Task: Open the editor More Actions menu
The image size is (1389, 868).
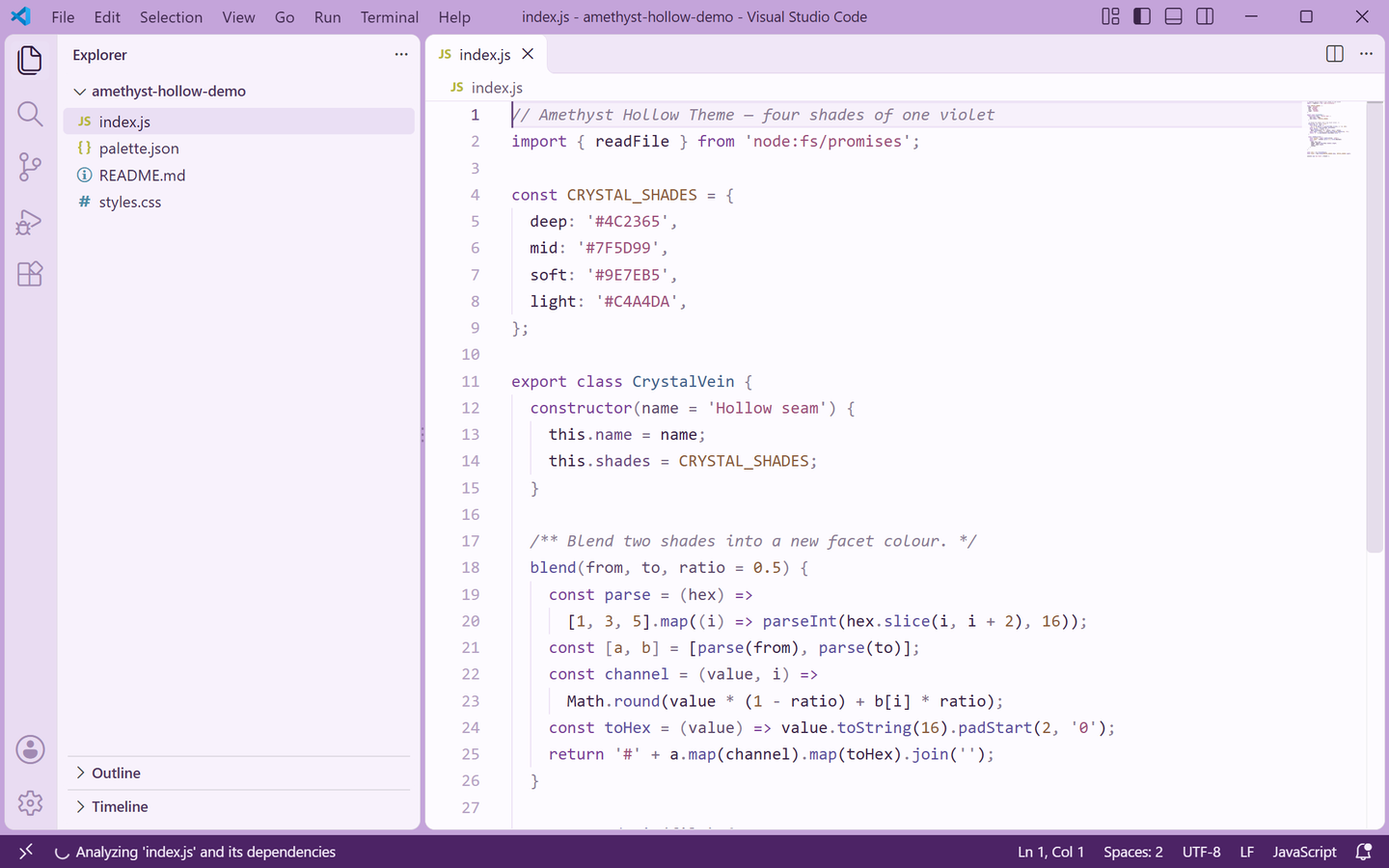Action: [x=1366, y=54]
